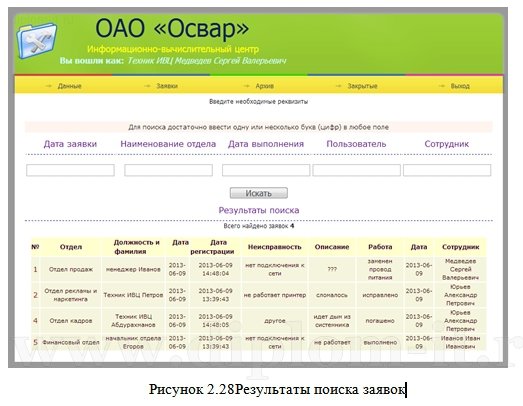Select the ??? description cell
Image resolution: width=523 pixels, height=406 pixels.
coord(332,269)
